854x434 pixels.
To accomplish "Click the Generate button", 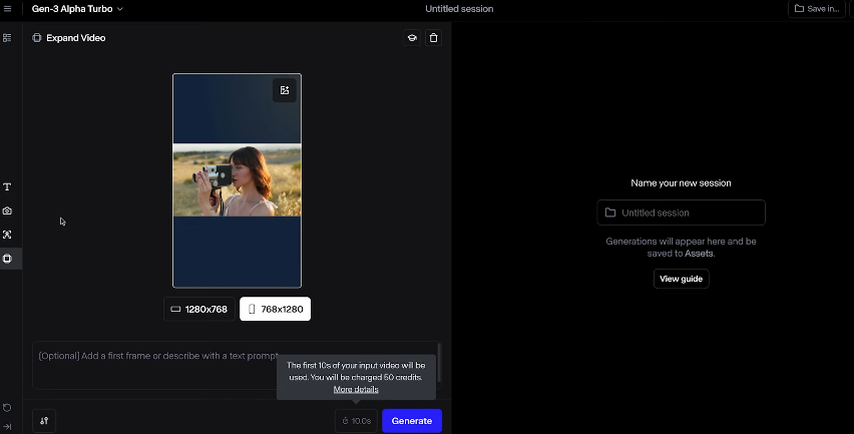I will 412,421.
